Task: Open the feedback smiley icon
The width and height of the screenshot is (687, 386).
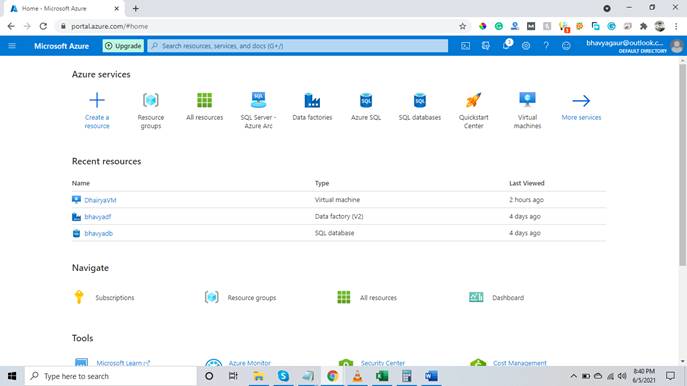Action: [x=566, y=46]
